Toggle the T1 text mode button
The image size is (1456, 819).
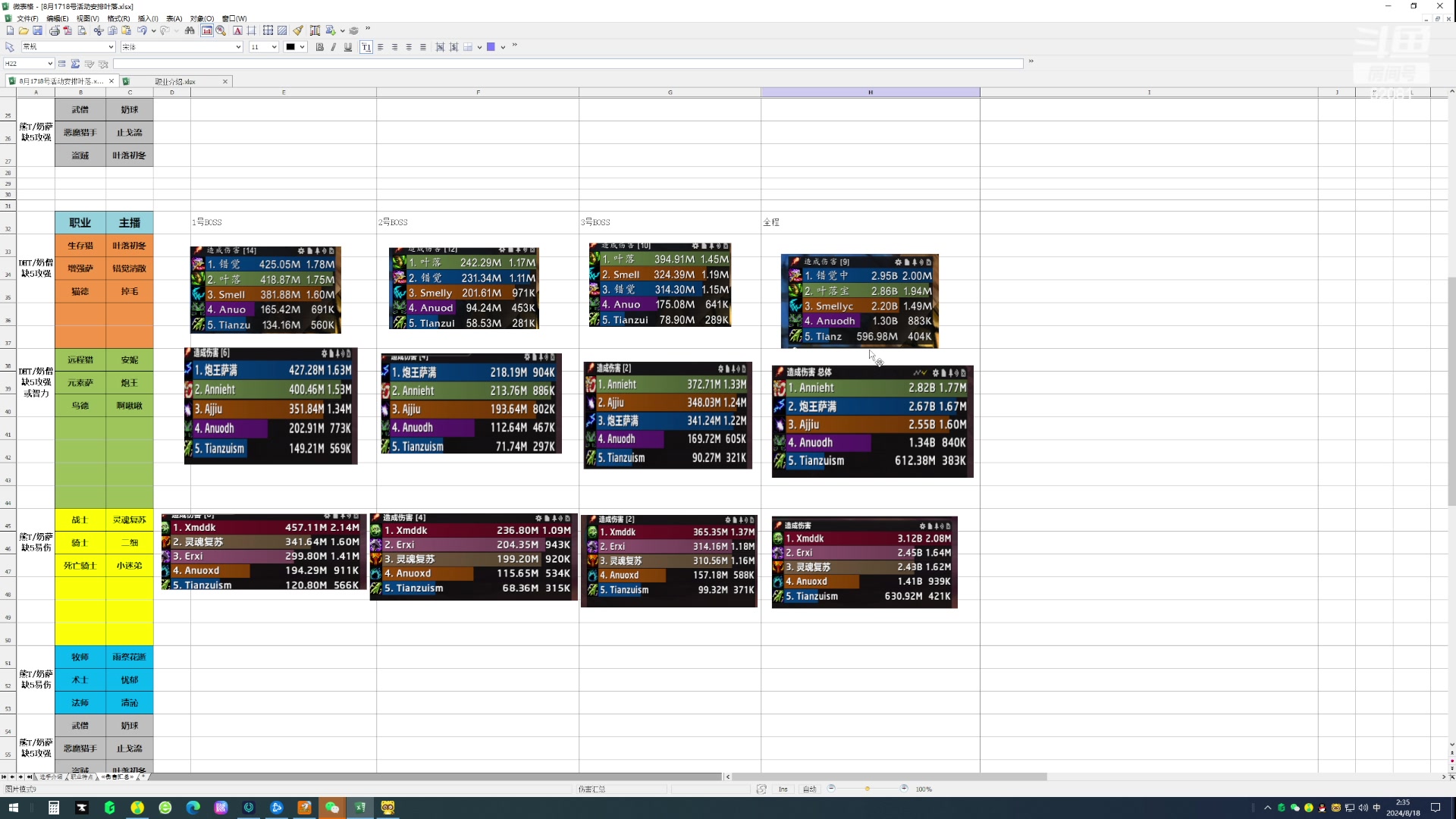366,47
